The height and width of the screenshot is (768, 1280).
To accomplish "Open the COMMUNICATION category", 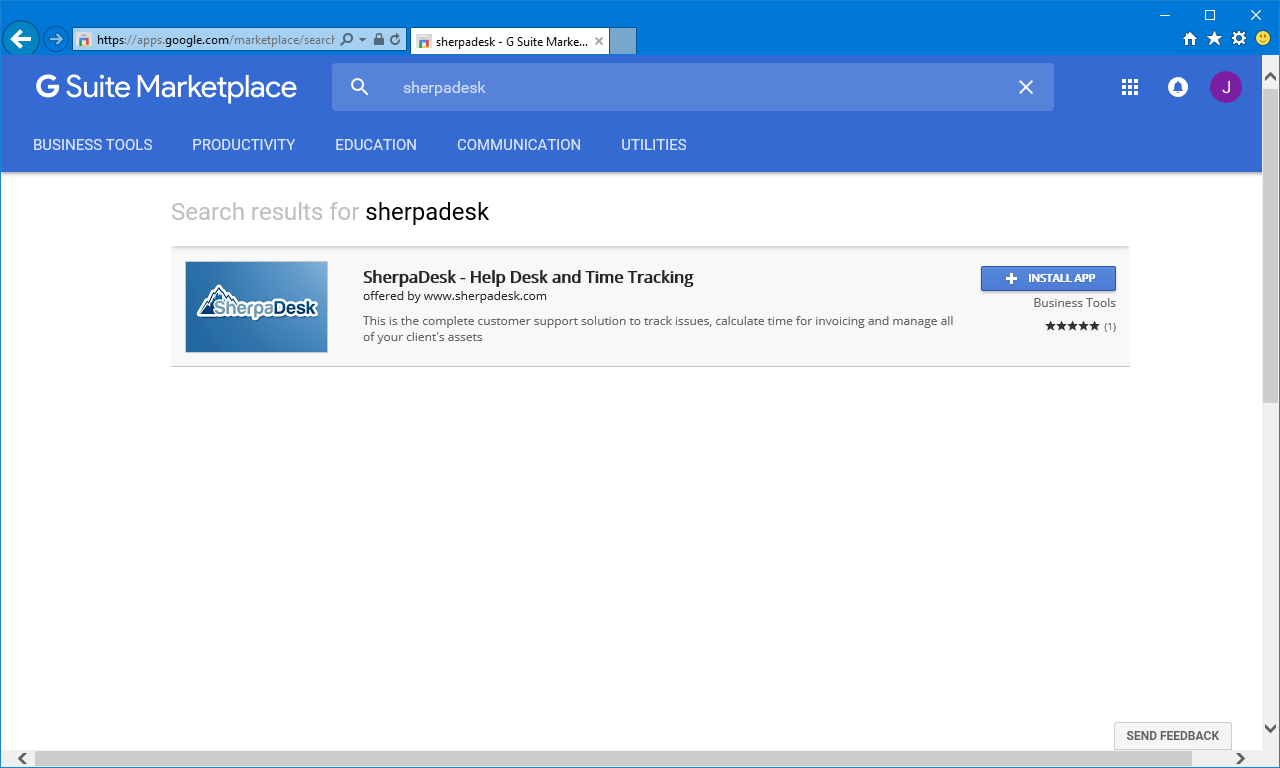I will pyautogui.click(x=518, y=144).
